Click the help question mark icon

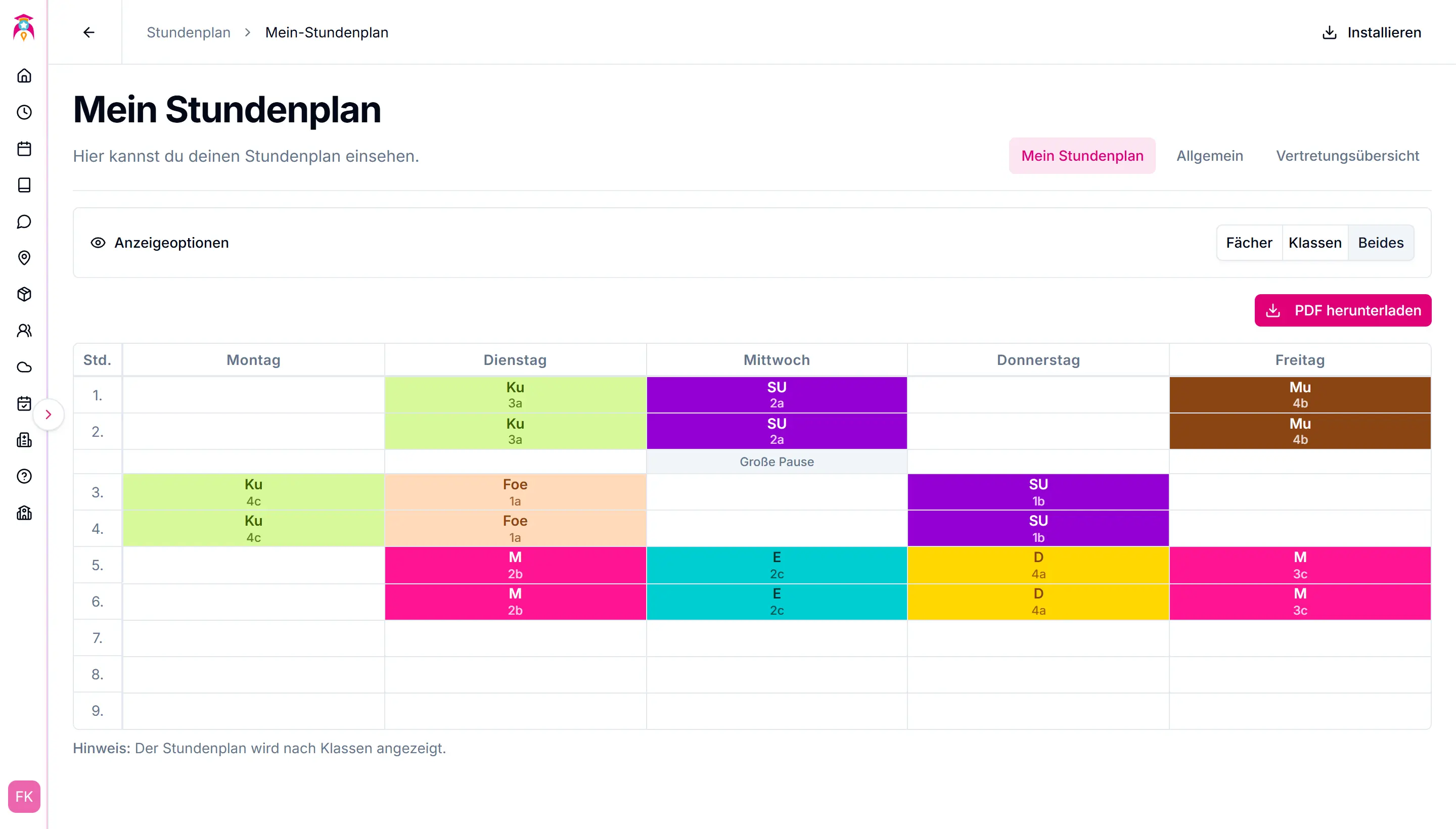pyautogui.click(x=24, y=477)
